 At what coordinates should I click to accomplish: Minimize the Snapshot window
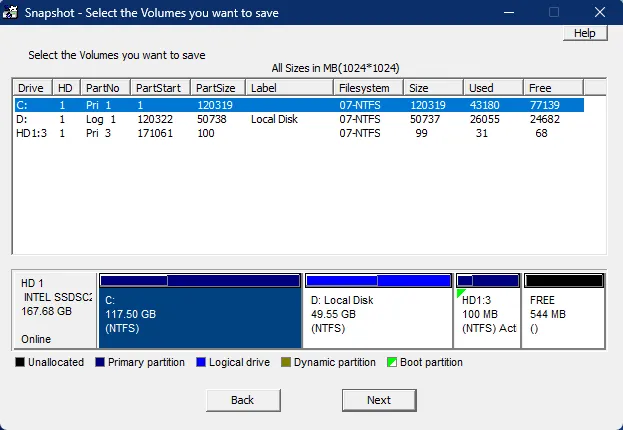click(509, 12)
